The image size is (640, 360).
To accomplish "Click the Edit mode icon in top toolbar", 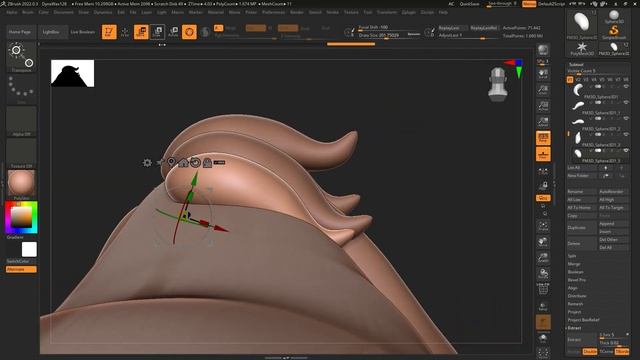I will [x=109, y=32].
